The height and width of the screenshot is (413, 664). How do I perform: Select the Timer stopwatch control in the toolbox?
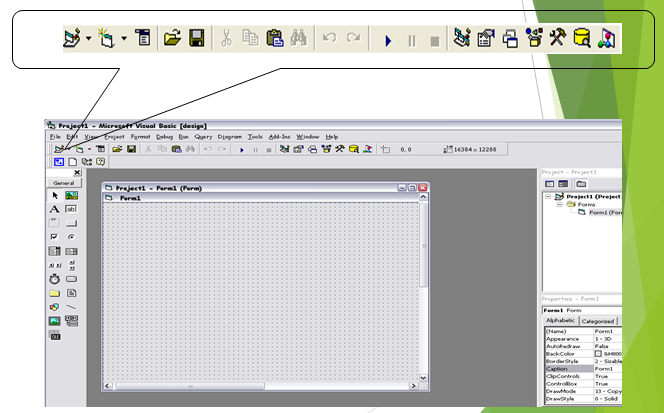55,279
